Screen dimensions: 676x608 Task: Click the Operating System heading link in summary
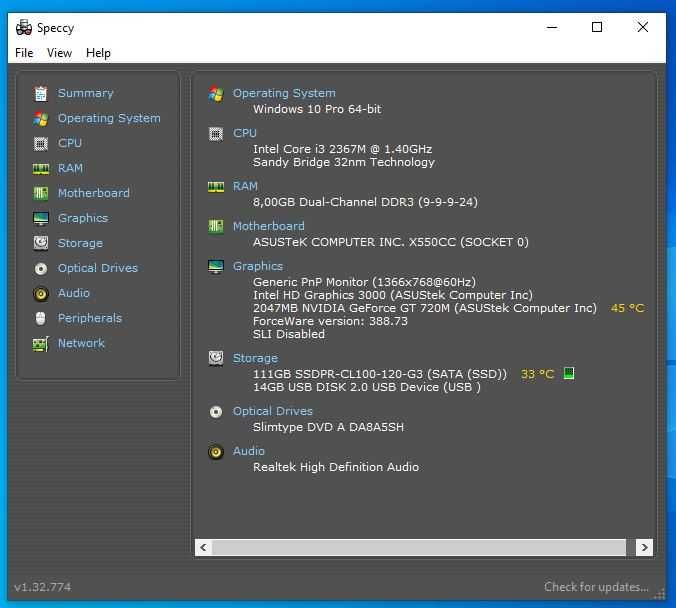284,93
